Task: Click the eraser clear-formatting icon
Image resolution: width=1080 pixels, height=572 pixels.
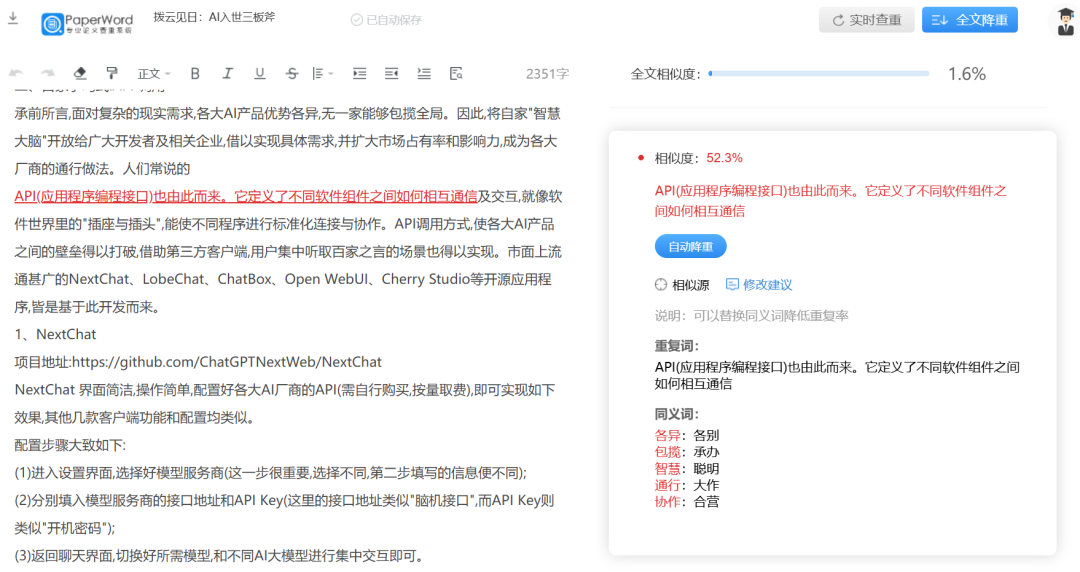Action: pos(80,74)
